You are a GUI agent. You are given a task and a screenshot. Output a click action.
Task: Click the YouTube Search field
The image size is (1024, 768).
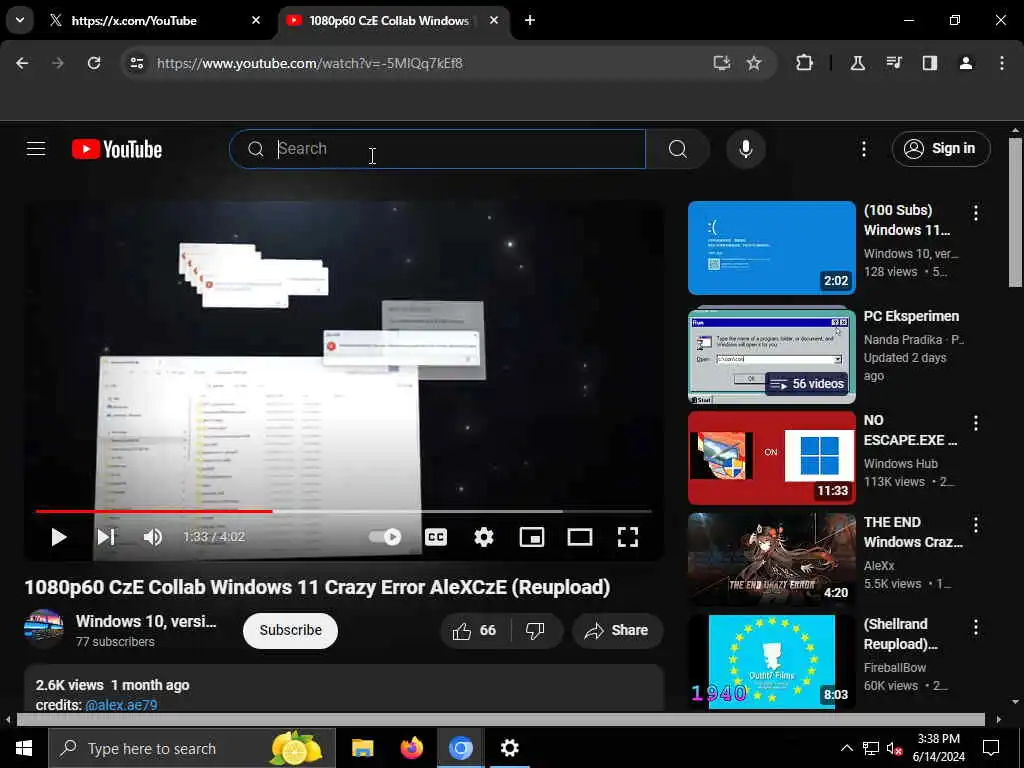[x=438, y=149]
